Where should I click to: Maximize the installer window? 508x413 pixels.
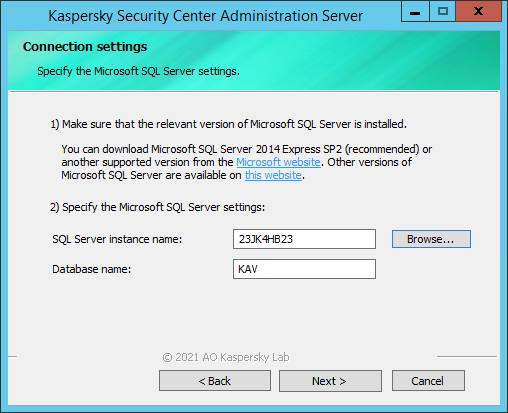(x=443, y=12)
